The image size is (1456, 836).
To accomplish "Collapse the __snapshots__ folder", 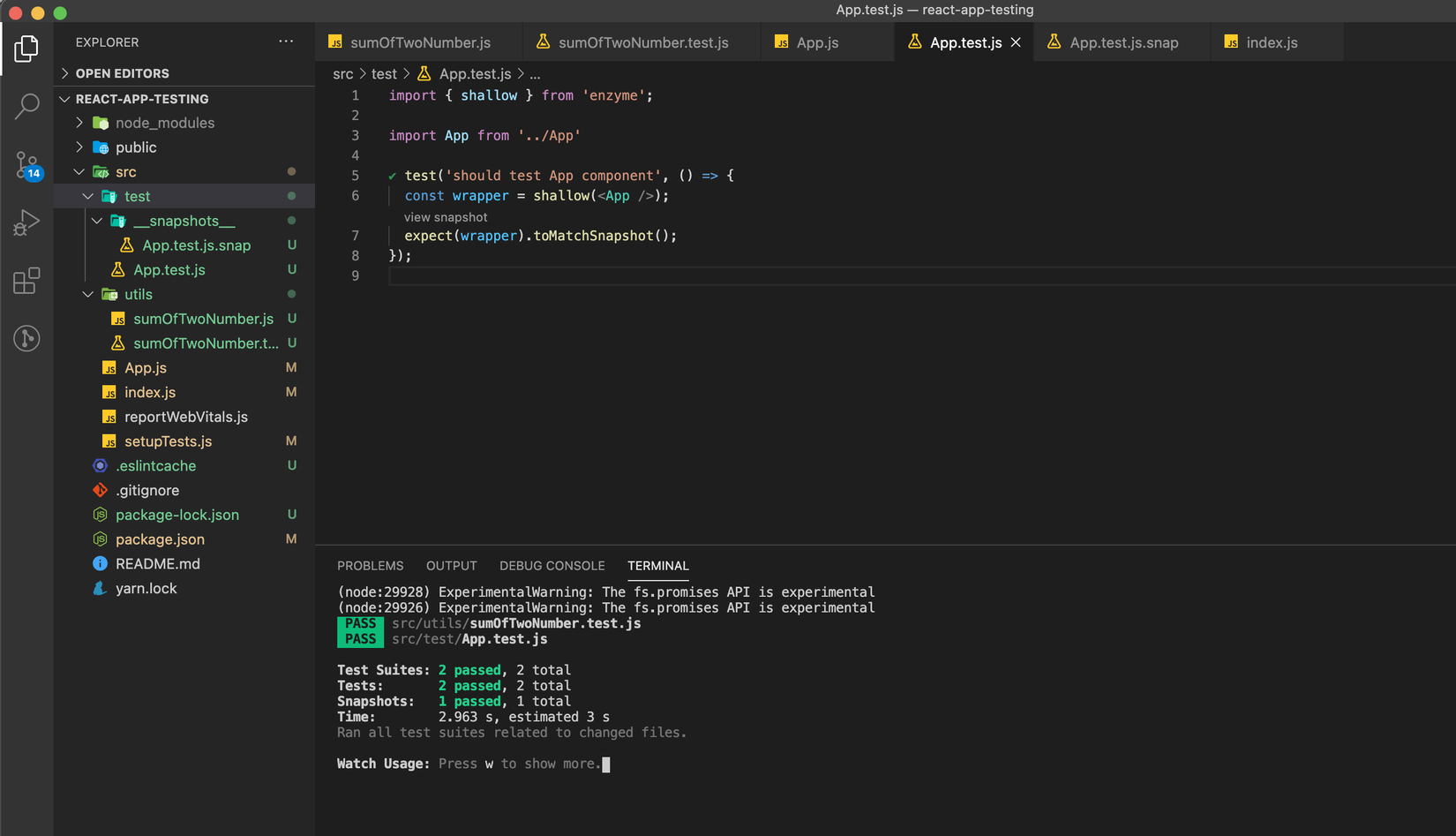I will [184, 221].
